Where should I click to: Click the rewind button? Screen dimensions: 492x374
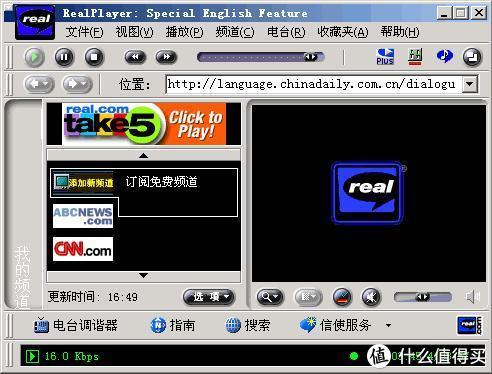click(135, 57)
